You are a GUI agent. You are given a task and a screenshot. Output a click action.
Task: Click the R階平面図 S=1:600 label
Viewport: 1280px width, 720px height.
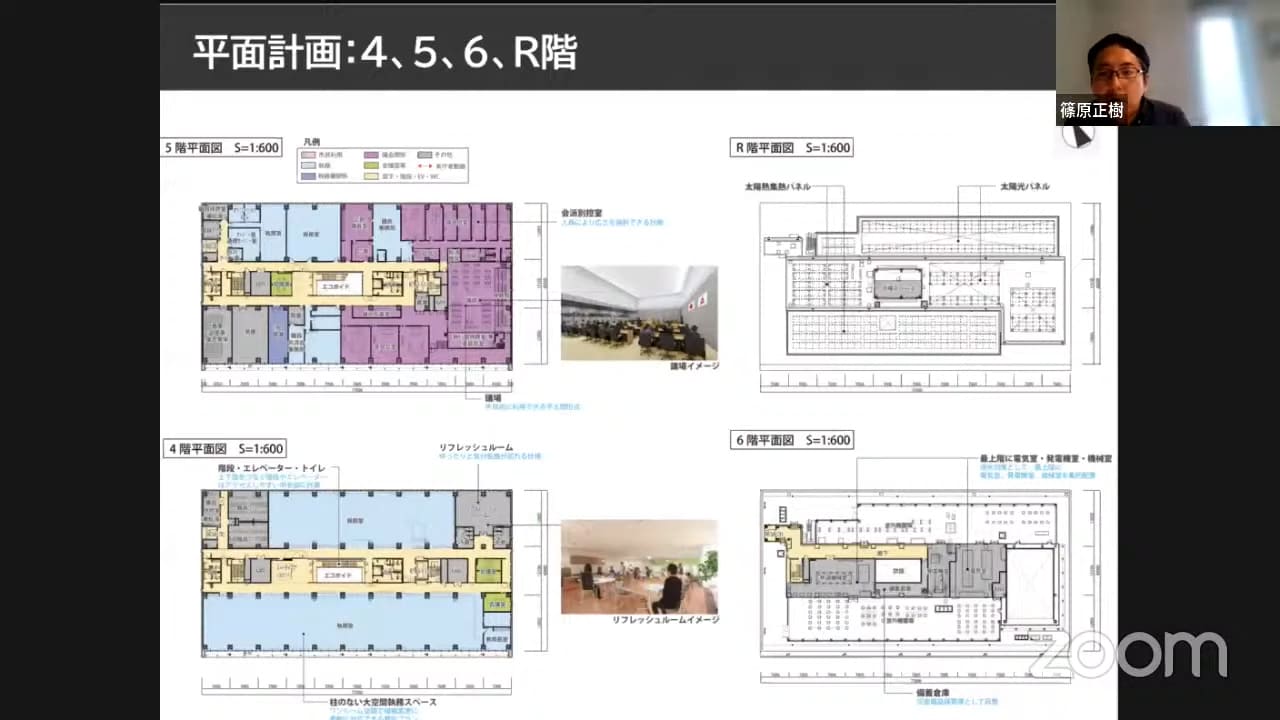[x=792, y=147]
